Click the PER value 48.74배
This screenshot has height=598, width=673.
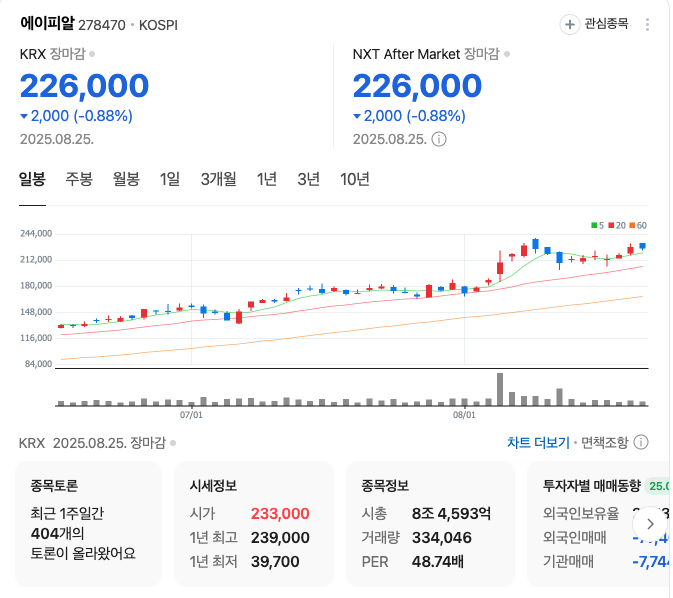tap(437, 562)
